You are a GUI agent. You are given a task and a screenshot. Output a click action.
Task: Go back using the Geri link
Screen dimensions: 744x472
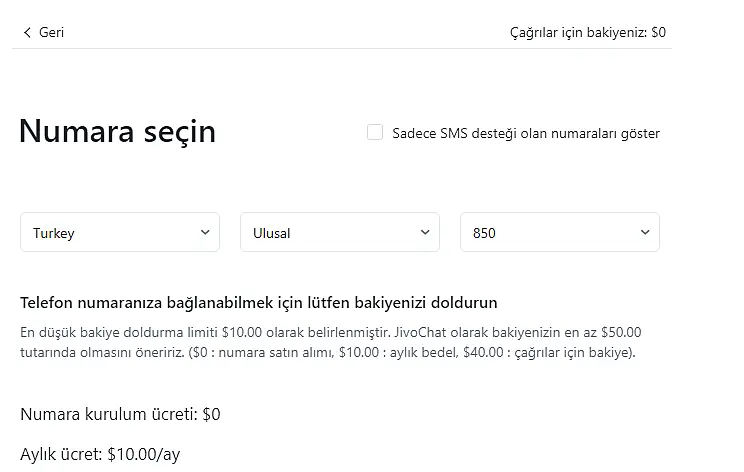[51, 32]
